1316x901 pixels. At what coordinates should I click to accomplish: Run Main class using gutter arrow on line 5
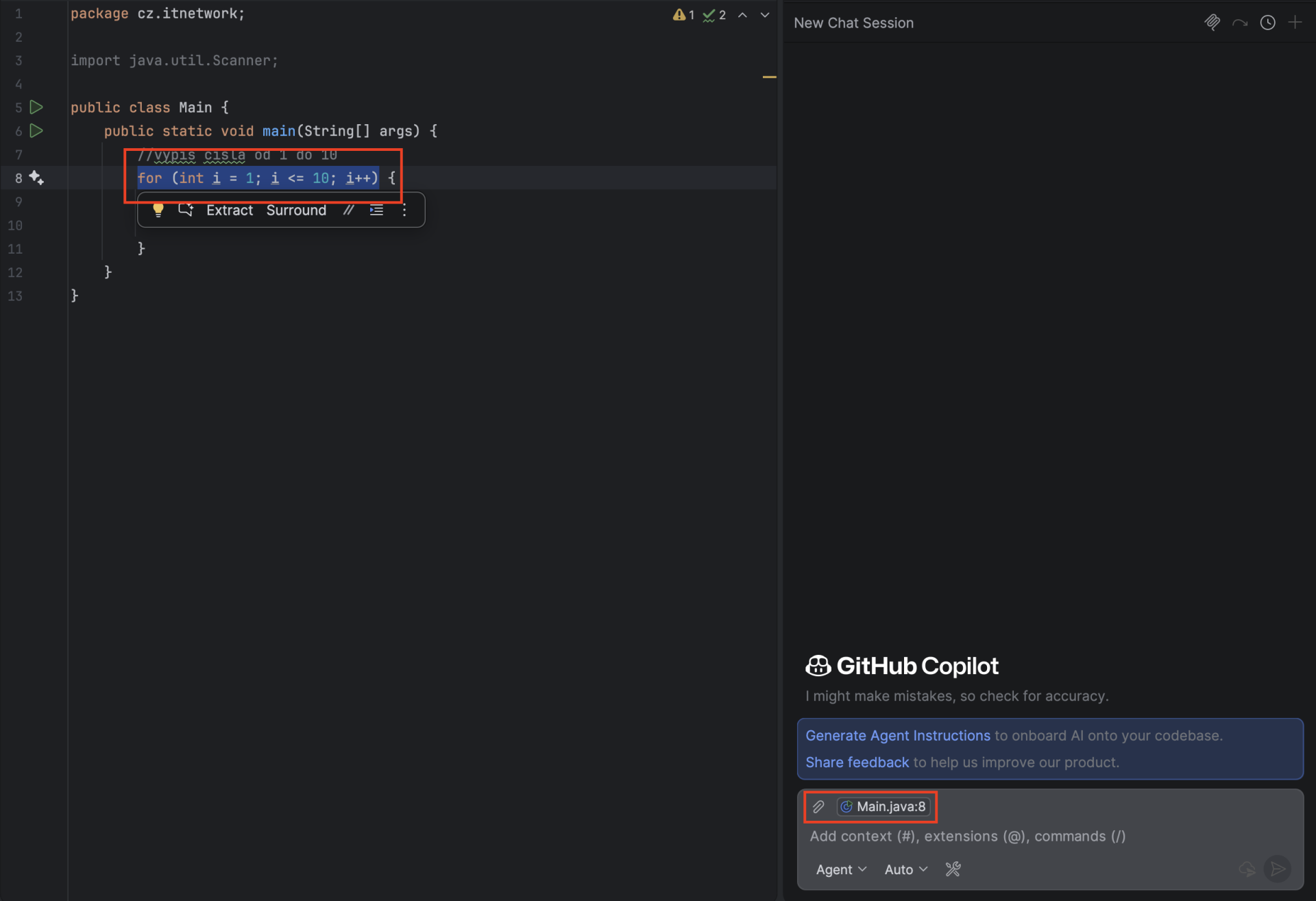tap(36, 108)
